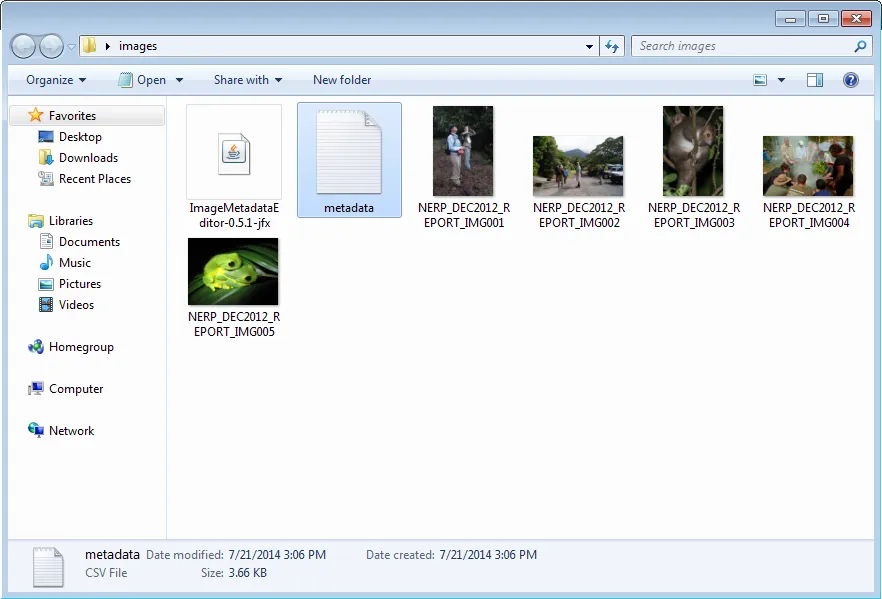Select Network in navigation pane

coord(71,431)
